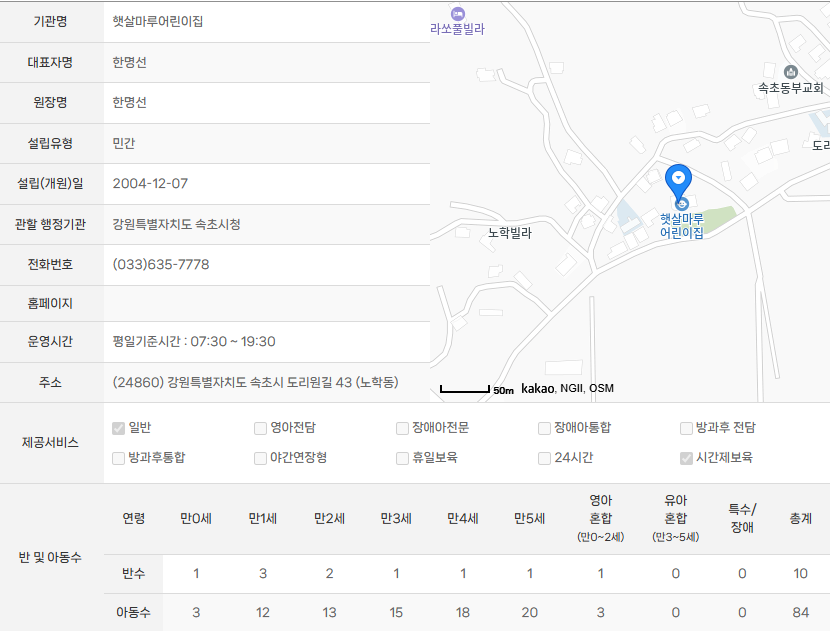Select the founding date 2004-12-07
836x631 pixels.
tap(150, 183)
